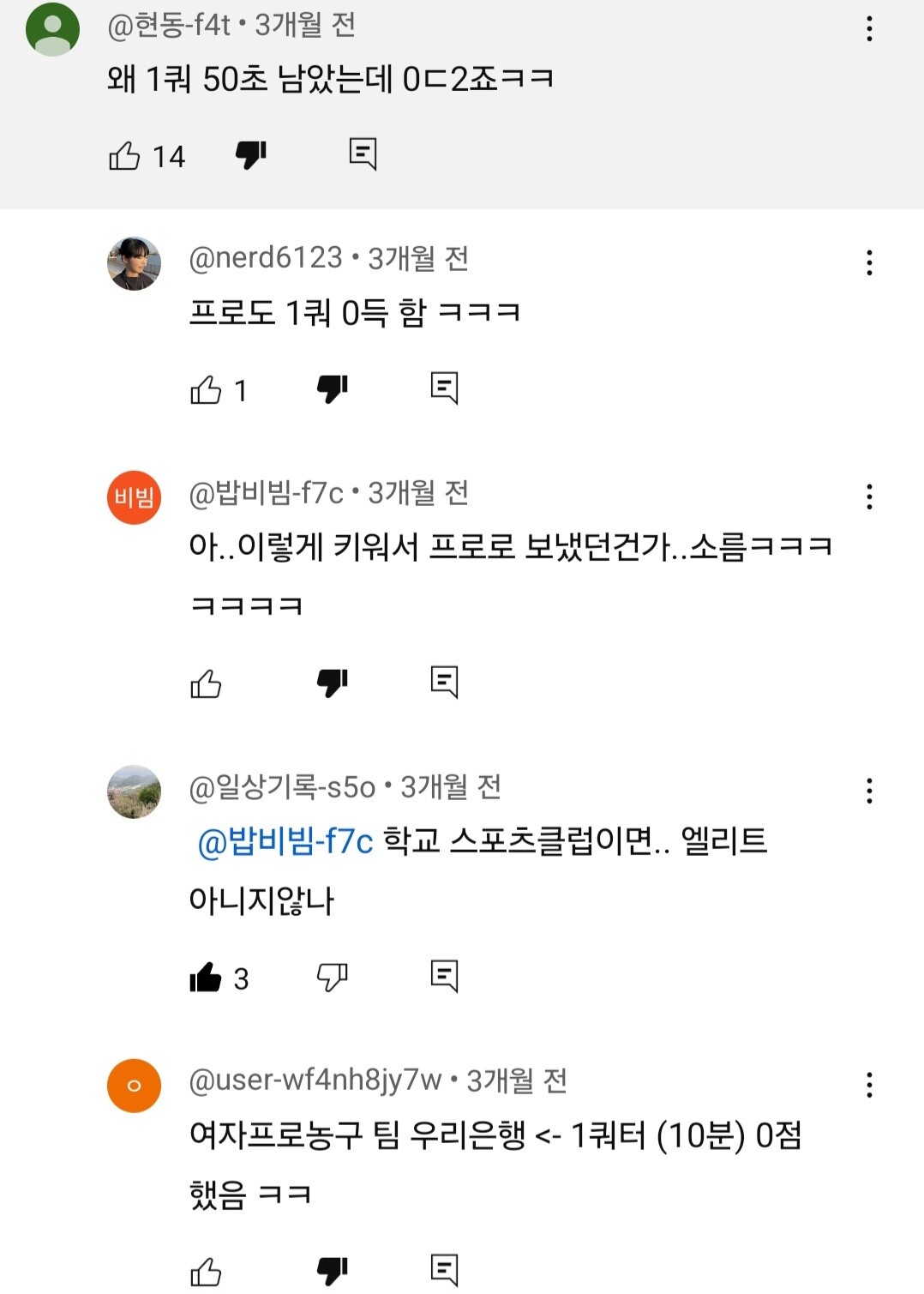
Task: Open the blue @밥비빔-f7c mention link
Action: (285, 842)
